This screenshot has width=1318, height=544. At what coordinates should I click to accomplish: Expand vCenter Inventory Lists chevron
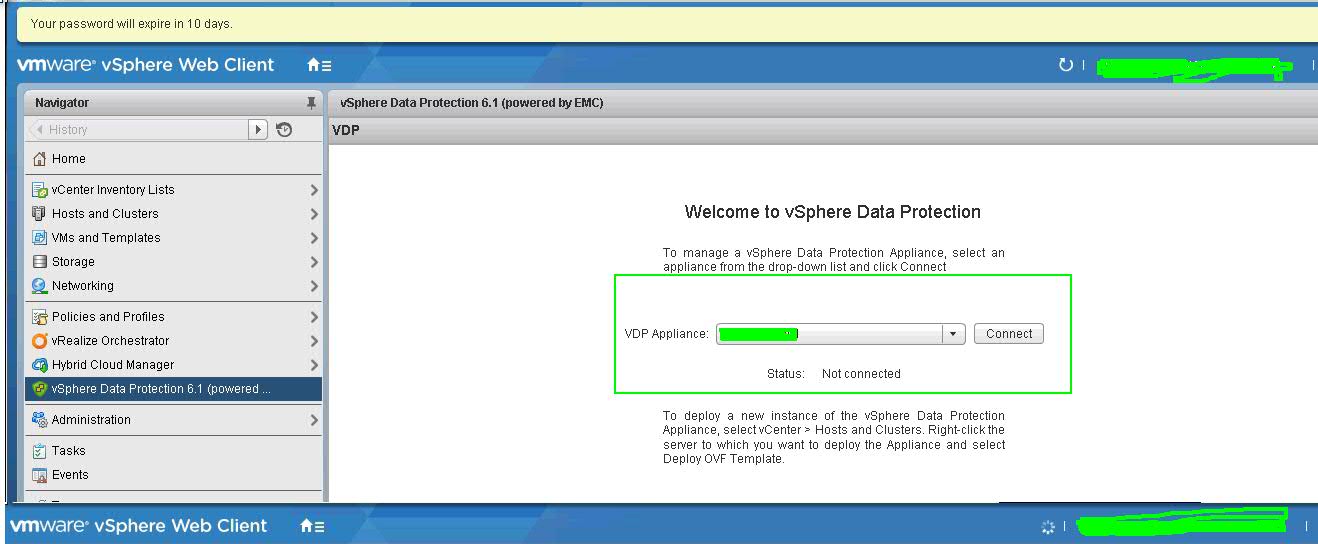point(314,190)
